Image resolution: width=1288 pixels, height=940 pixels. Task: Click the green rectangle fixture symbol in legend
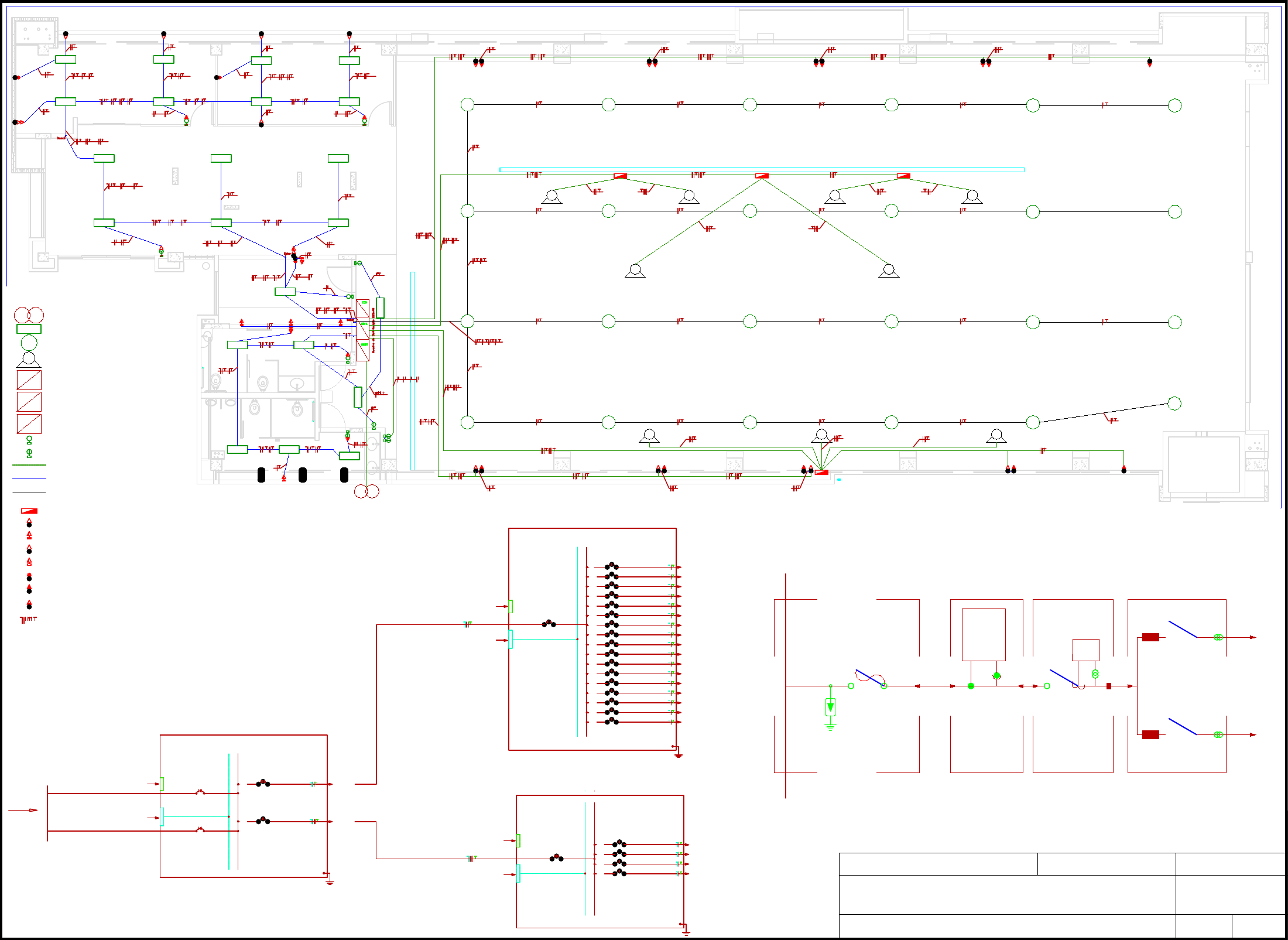pos(29,329)
